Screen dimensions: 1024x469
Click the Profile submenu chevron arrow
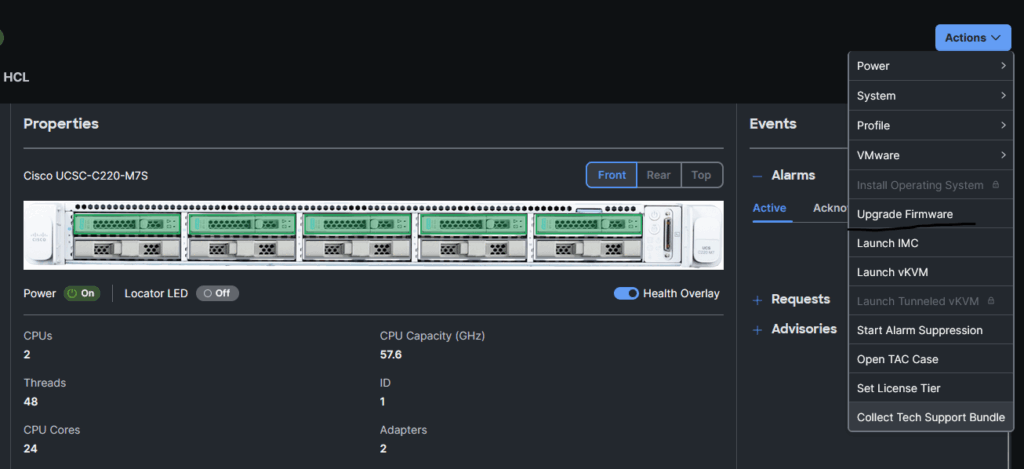click(x=1003, y=125)
